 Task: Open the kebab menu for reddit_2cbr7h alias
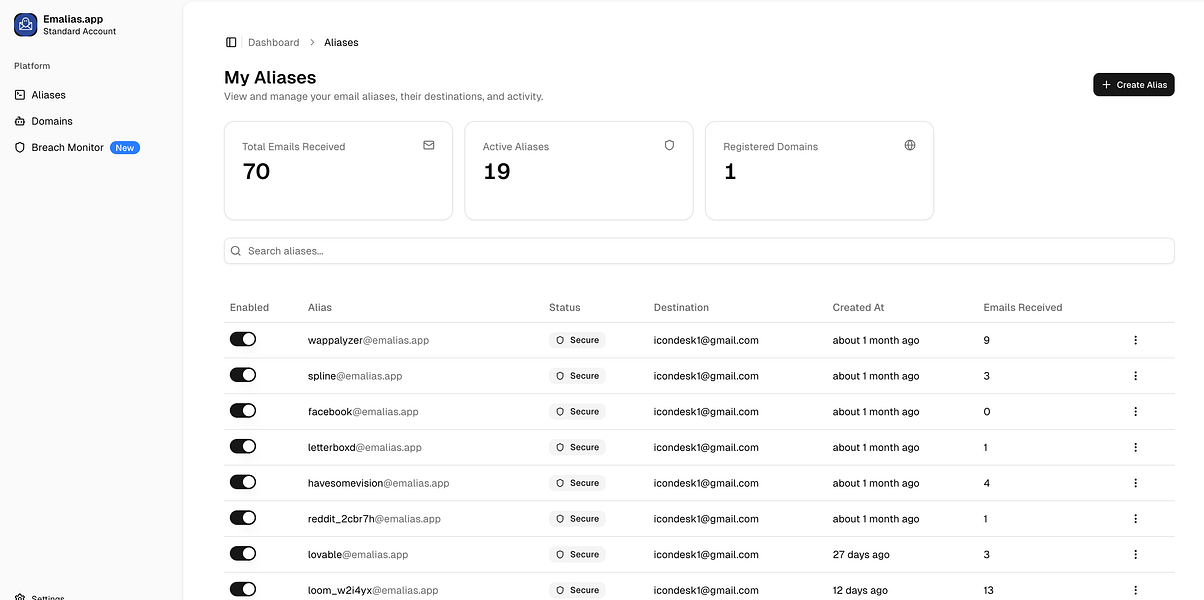click(x=1135, y=518)
